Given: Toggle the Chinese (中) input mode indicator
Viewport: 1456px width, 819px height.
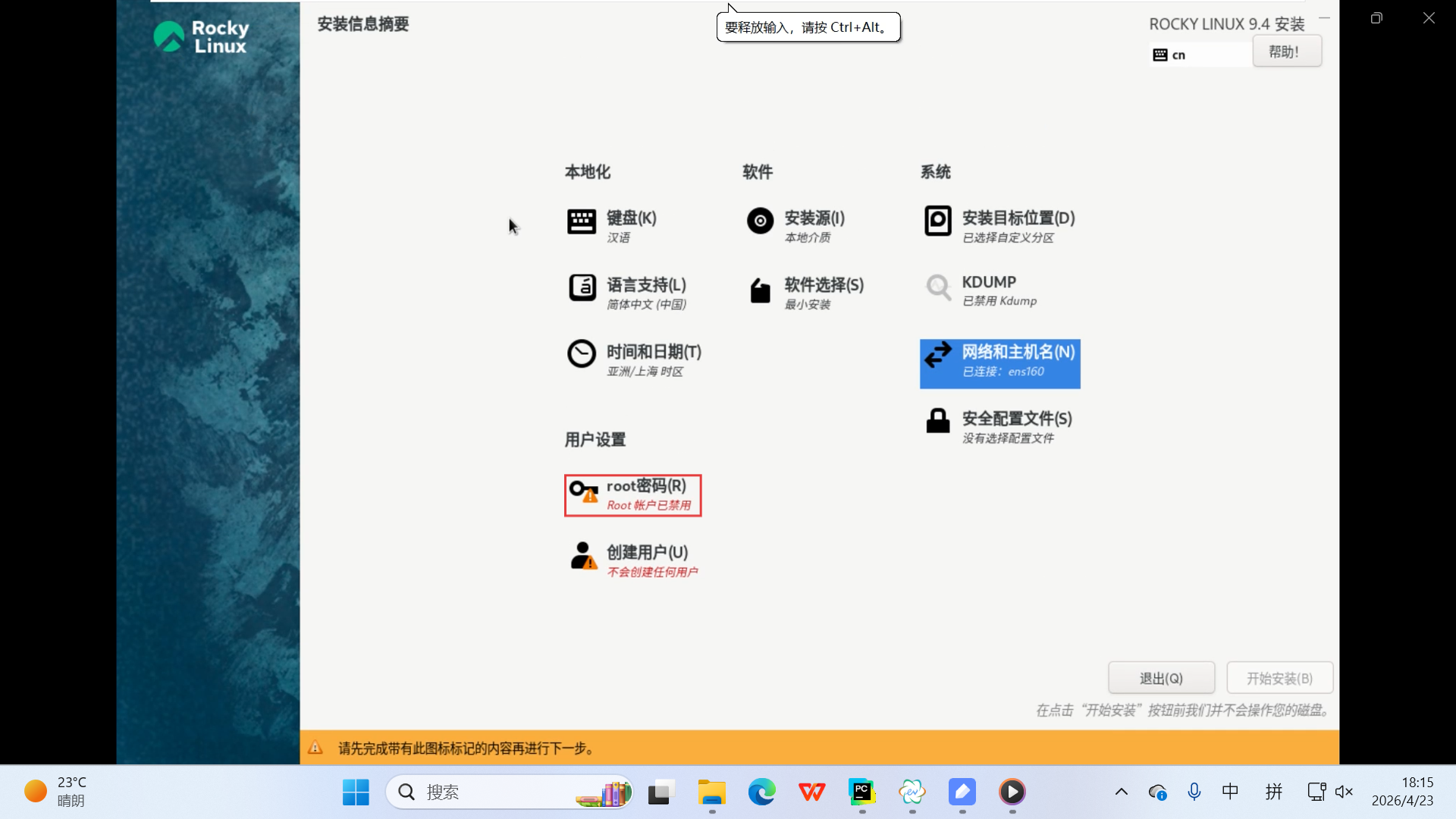Looking at the screenshot, I should [x=1230, y=792].
